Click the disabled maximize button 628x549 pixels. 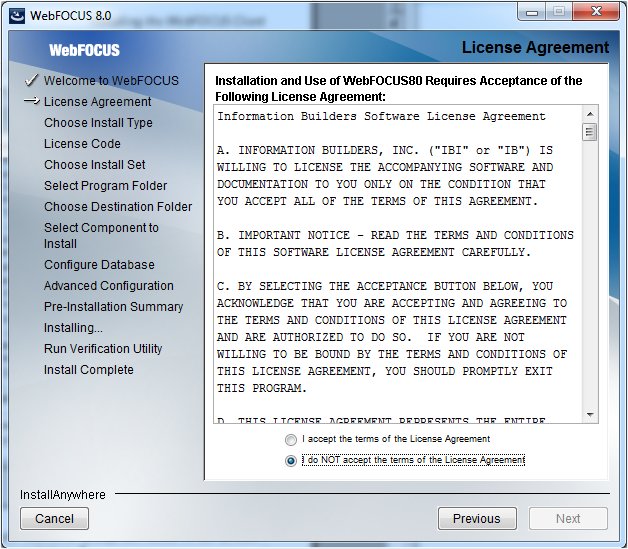559,11
